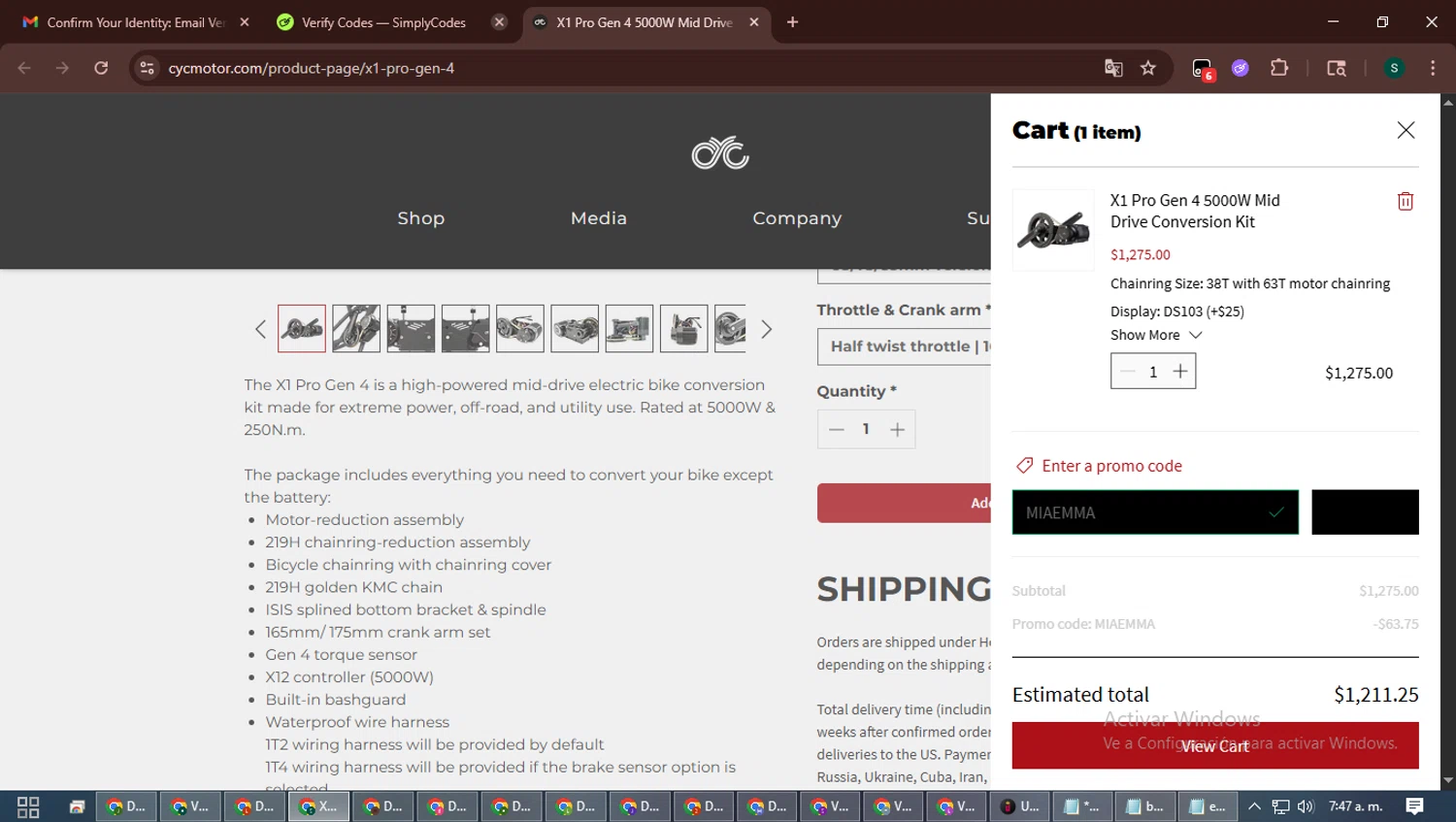The width and height of the screenshot is (1456, 822).
Task: Click the black promo apply button
Action: 1365,512
